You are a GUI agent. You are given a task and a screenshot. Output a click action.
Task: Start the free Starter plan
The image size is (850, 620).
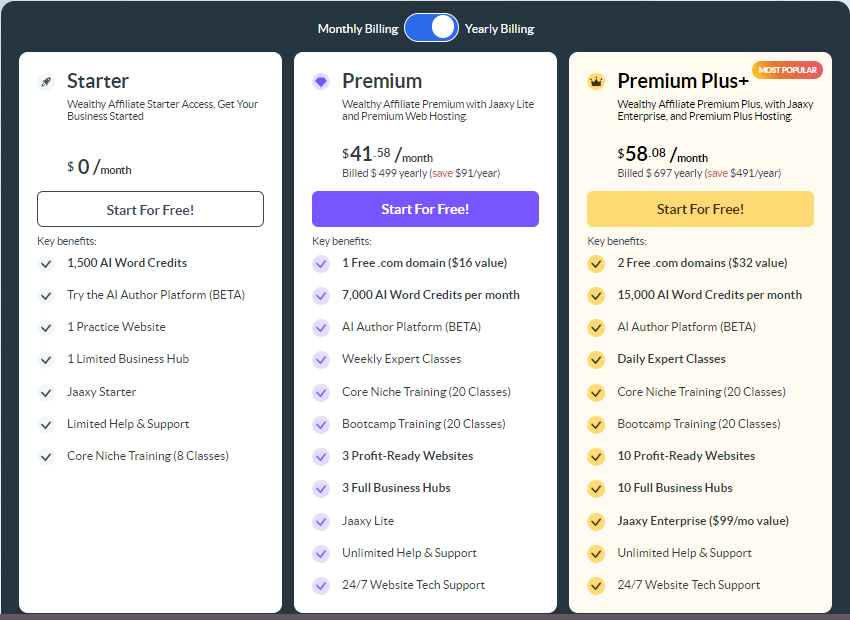click(150, 208)
